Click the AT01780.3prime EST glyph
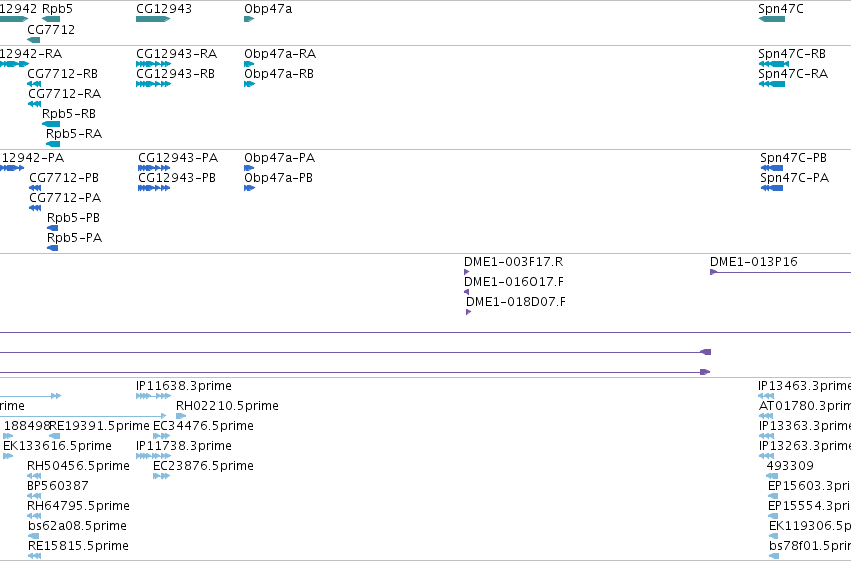This screenshot has width=851, height=561. [x=766, y=416]
